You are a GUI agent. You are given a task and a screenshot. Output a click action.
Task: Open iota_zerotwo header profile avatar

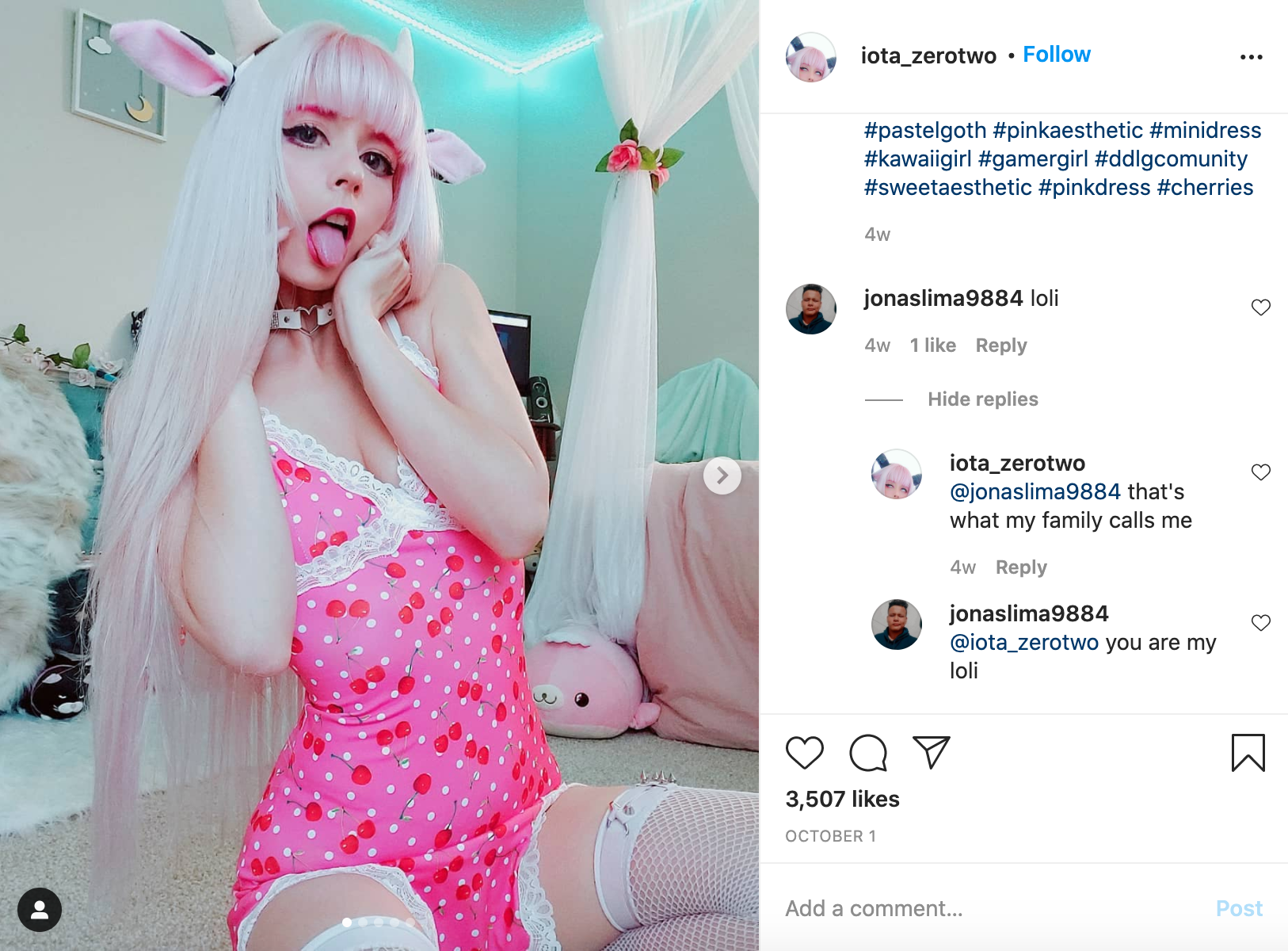pyautogui.click(x=810, y=57)
